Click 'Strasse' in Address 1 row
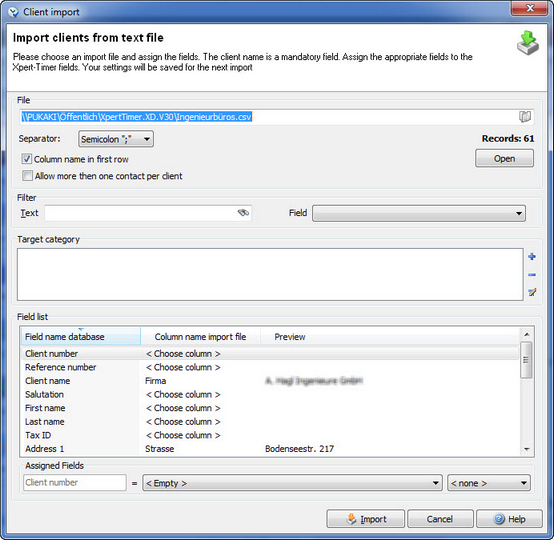554x540 pixels. point(159,449)
